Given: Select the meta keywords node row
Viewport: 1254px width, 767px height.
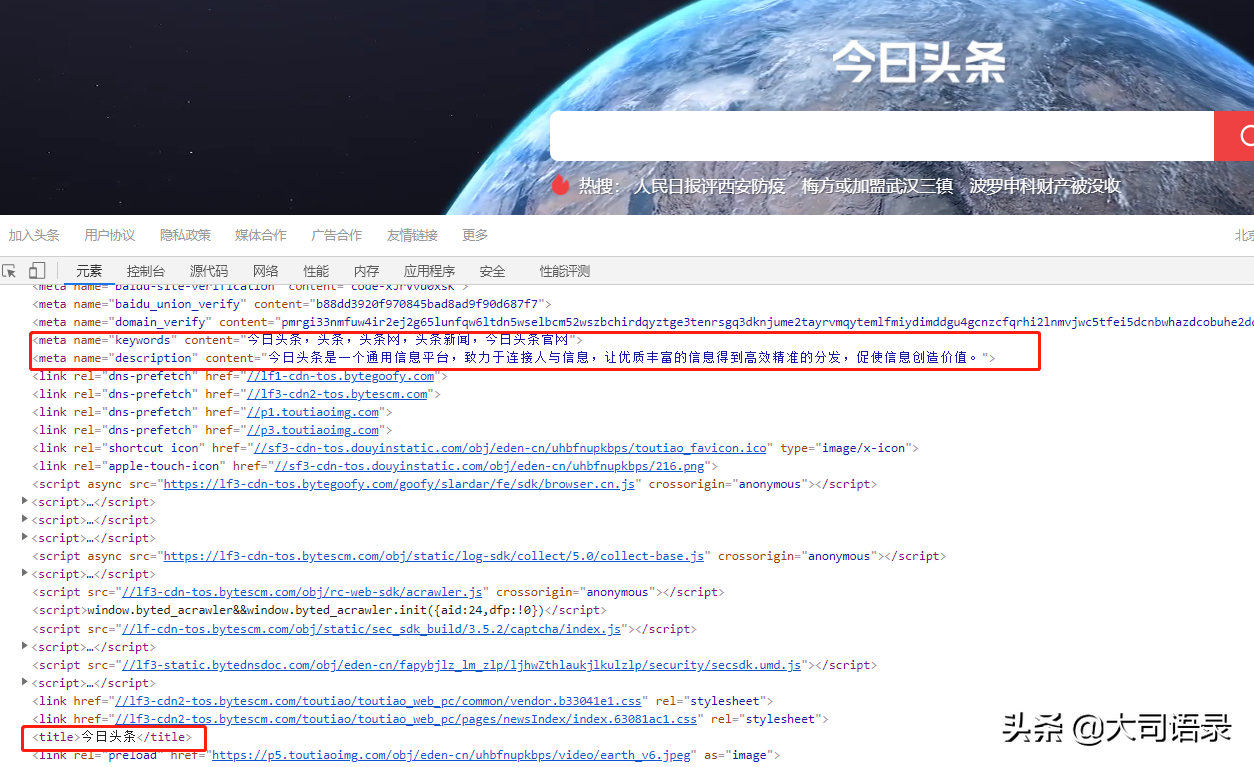Looking at the screenshot, I should point(307,340).
